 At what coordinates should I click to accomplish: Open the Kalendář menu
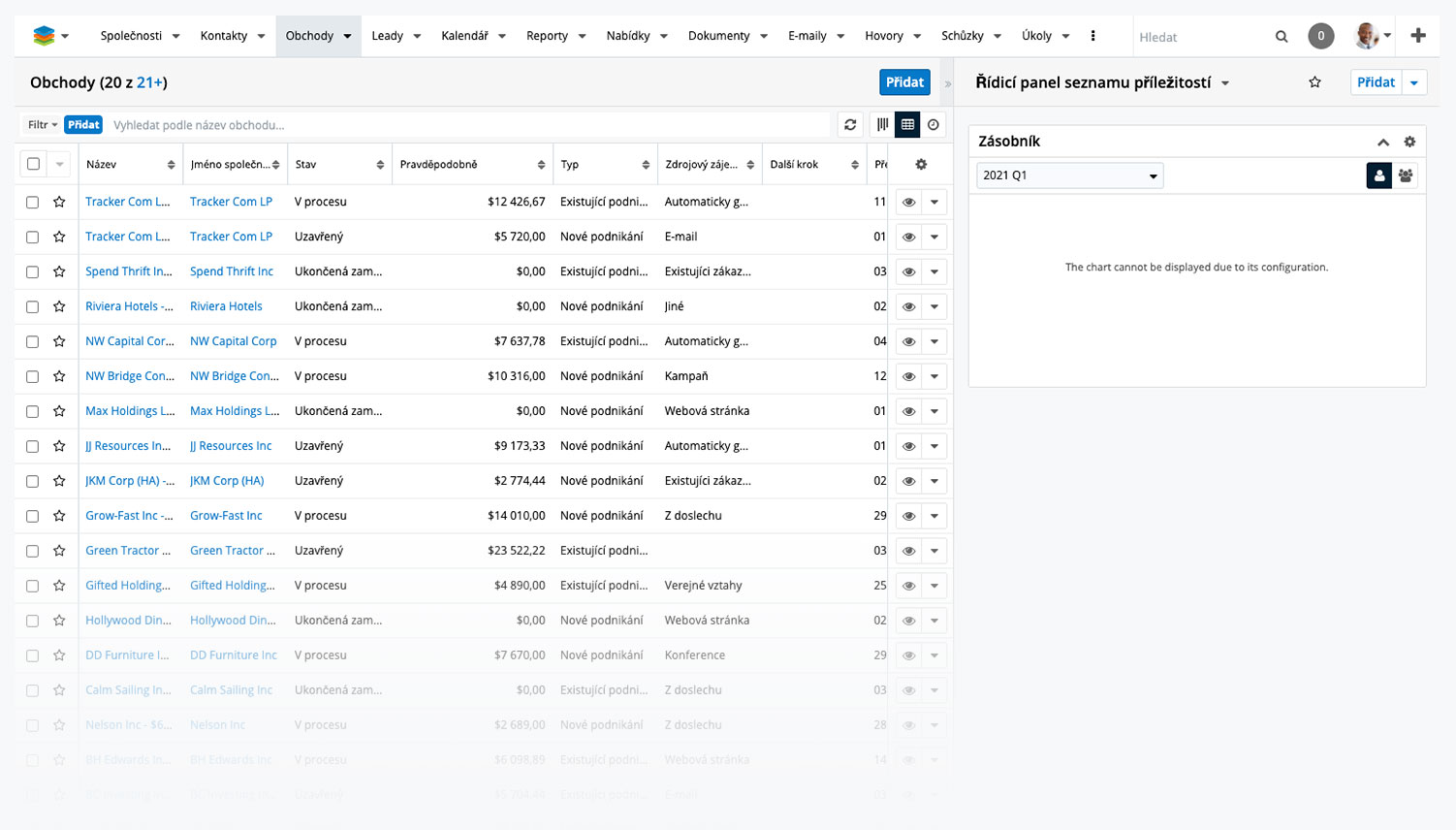pos(473,36)
